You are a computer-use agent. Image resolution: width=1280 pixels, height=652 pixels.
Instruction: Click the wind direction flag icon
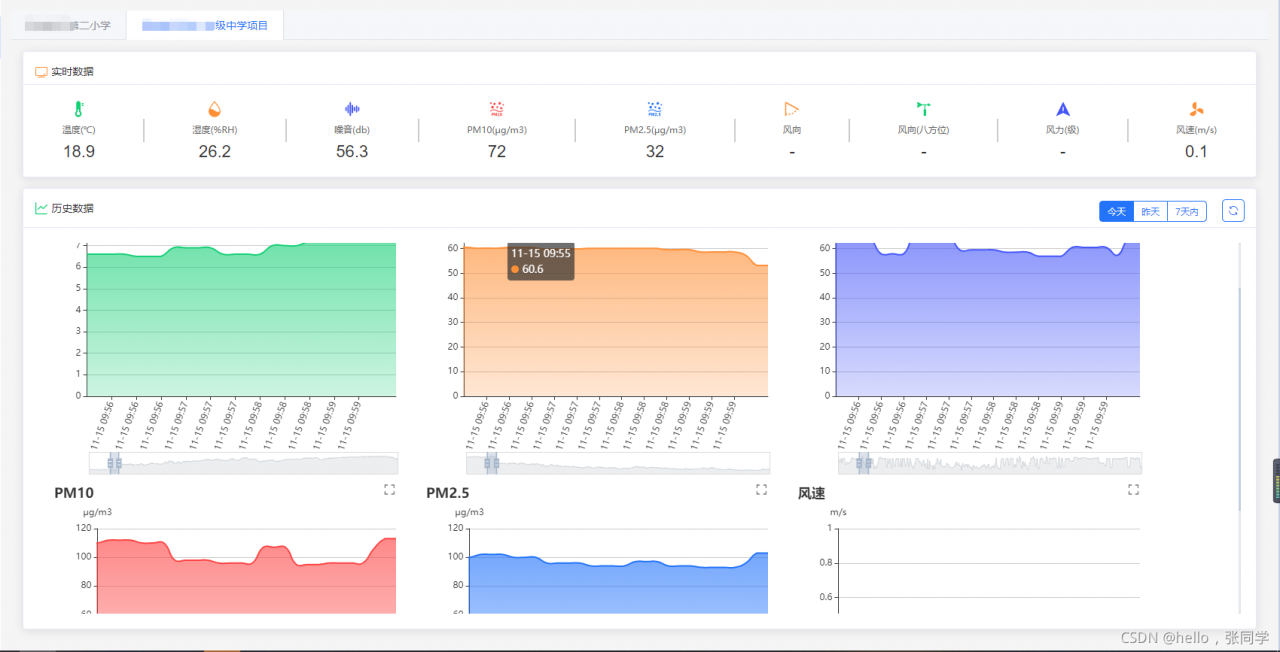click(792, 109)
